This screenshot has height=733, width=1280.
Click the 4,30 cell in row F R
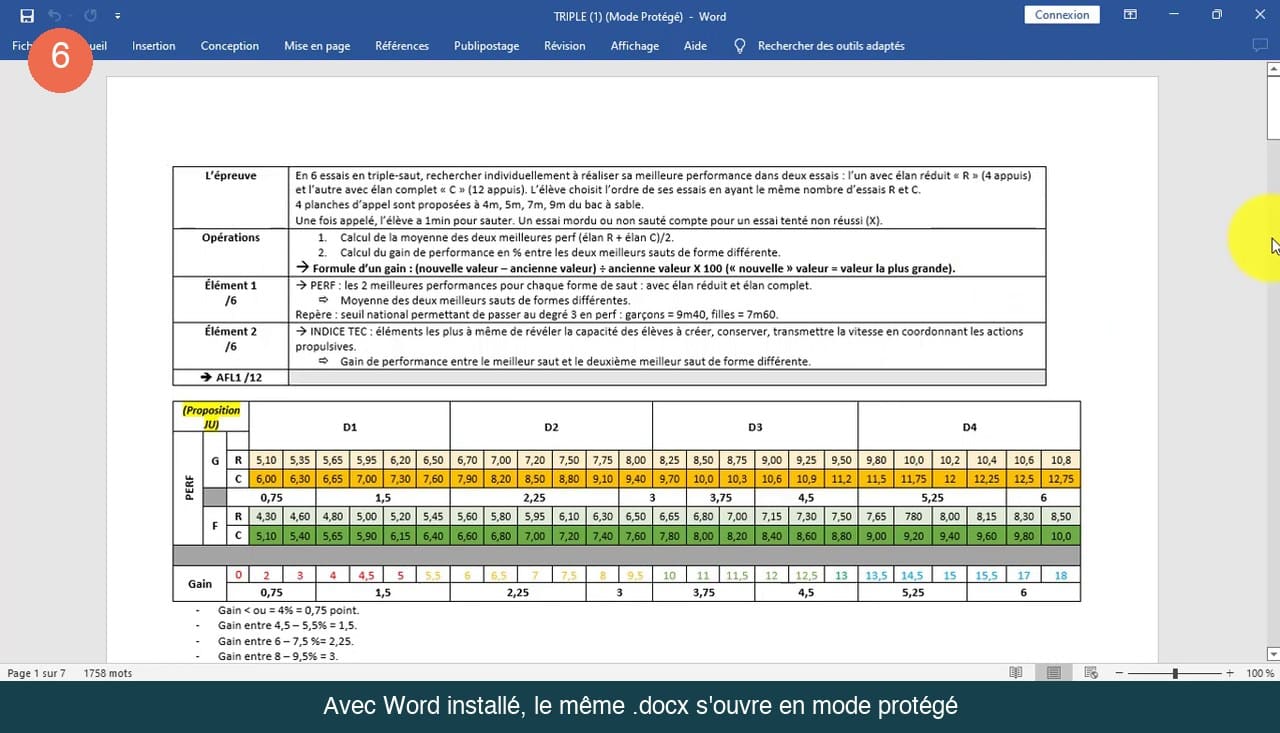[266, 516]
